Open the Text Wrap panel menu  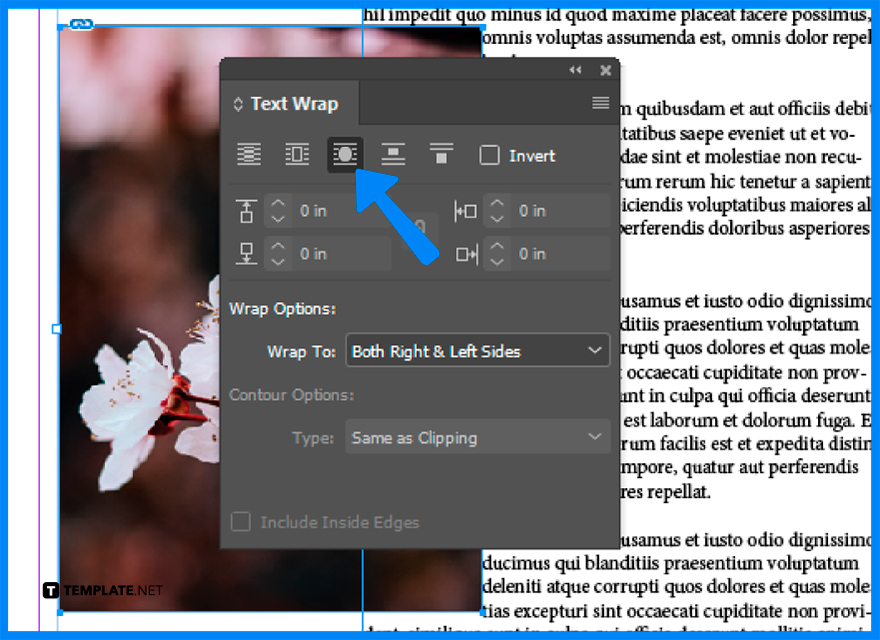click(601, 102)
